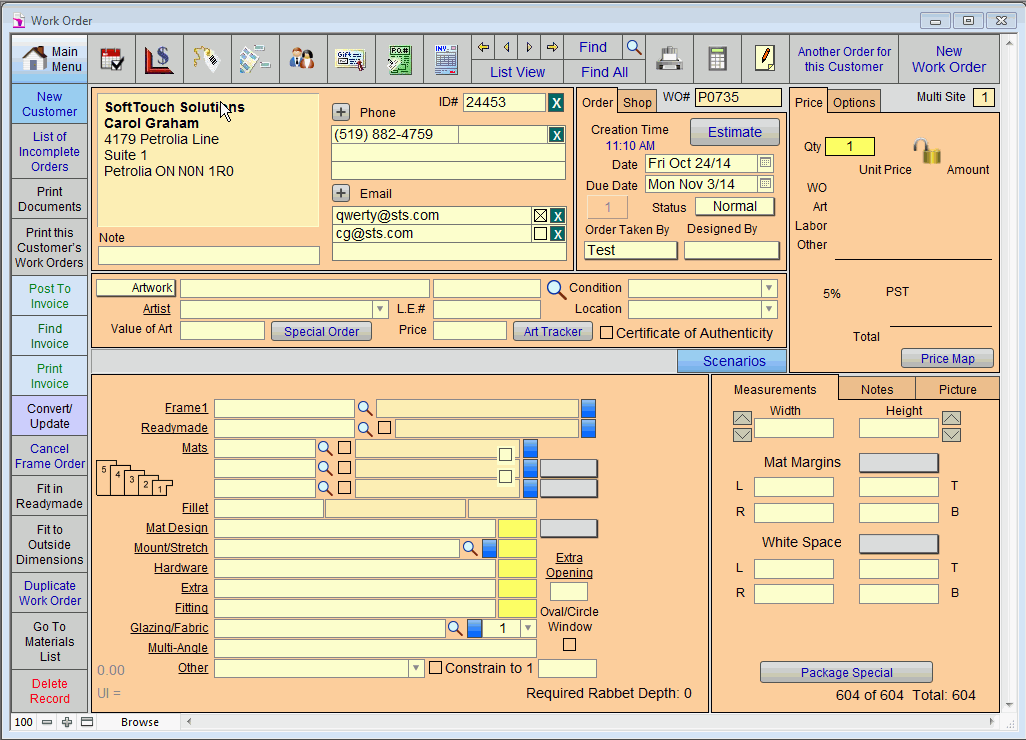Open the calculator icon
The image size is (1026, 740).
[x=717, y=59]
